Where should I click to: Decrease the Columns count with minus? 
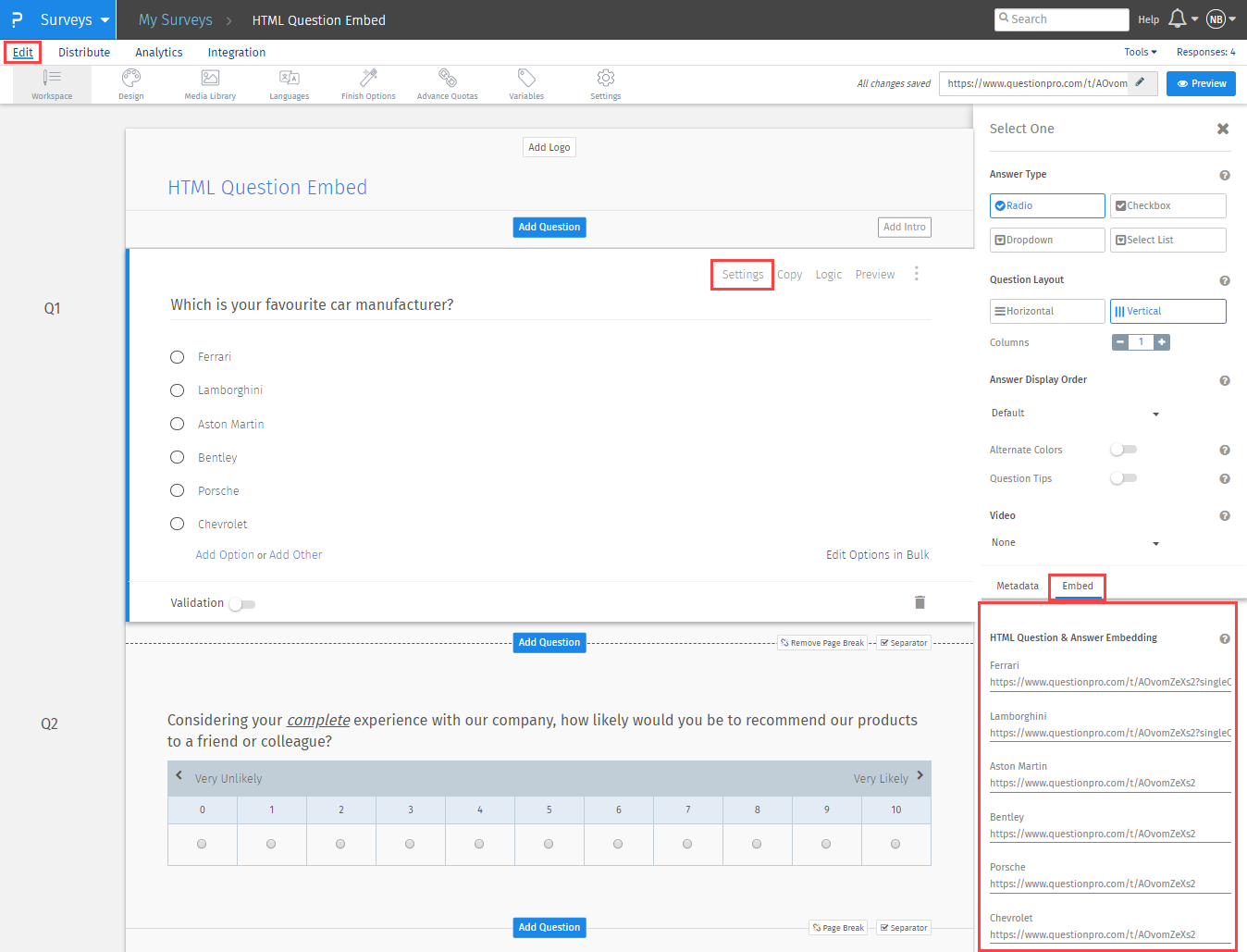[1120, 342]
